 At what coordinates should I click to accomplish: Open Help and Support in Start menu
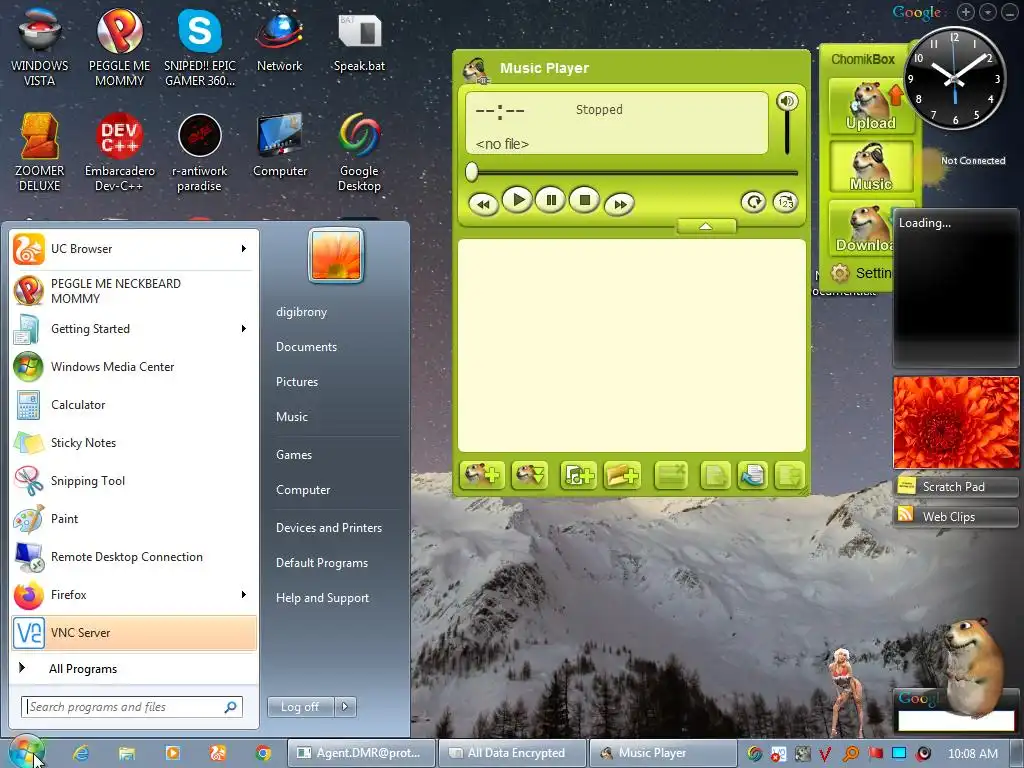[322, 598]
